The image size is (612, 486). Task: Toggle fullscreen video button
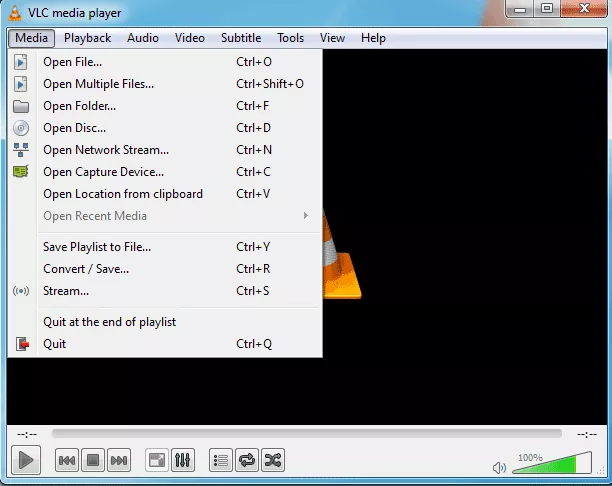(157, 460)
